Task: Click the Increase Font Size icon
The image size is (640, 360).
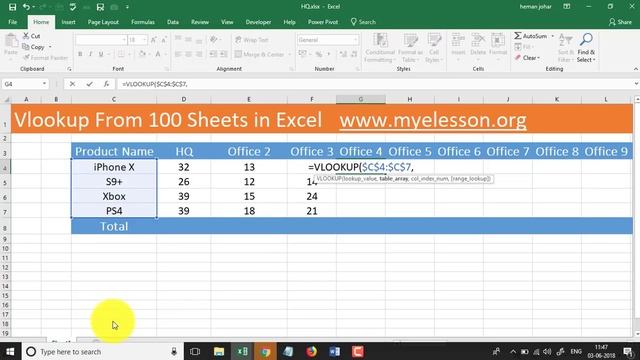Action: tap(153, 40)
